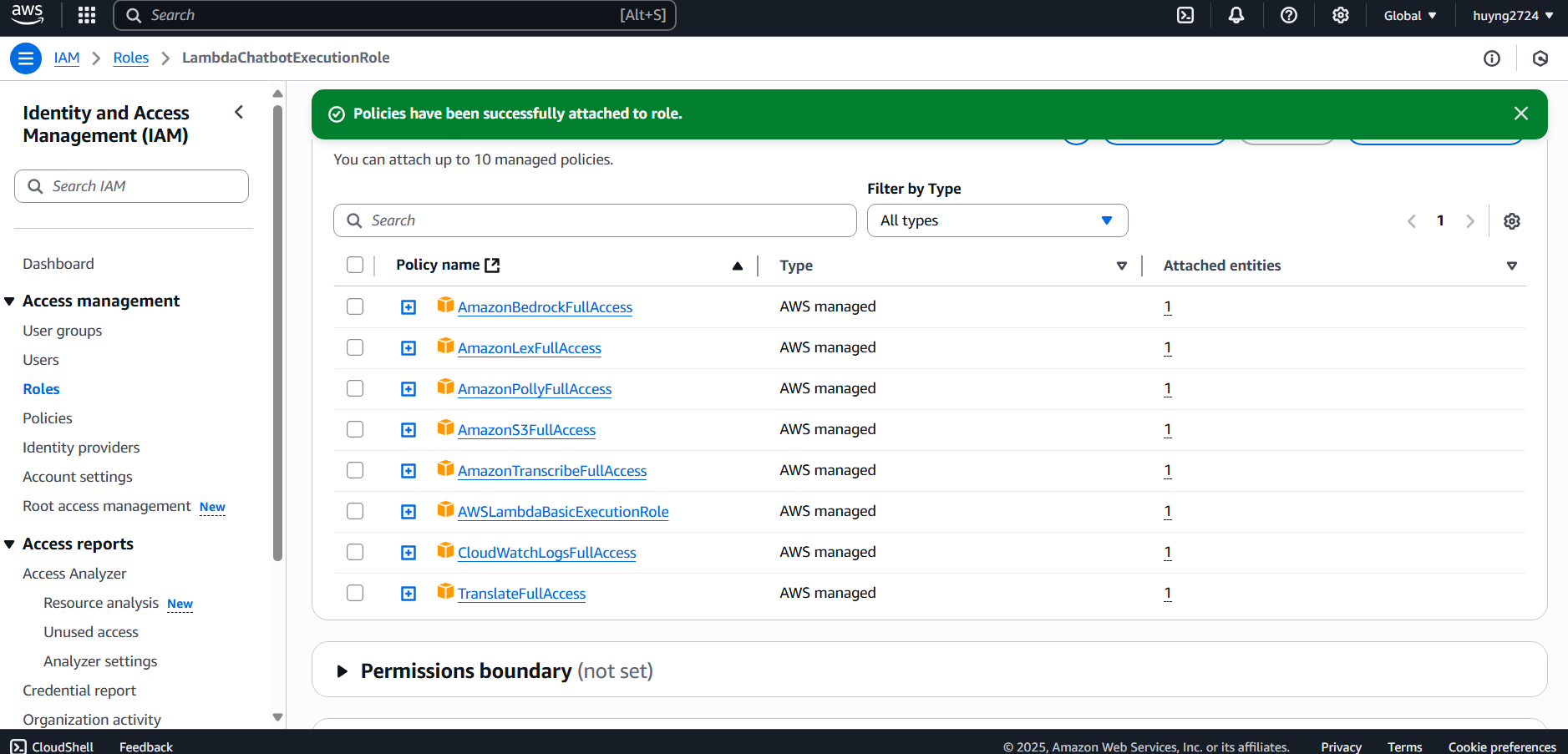
Task: Expand the AmazonPollyFullAccess policy details
Action: (x=408, y=389)
